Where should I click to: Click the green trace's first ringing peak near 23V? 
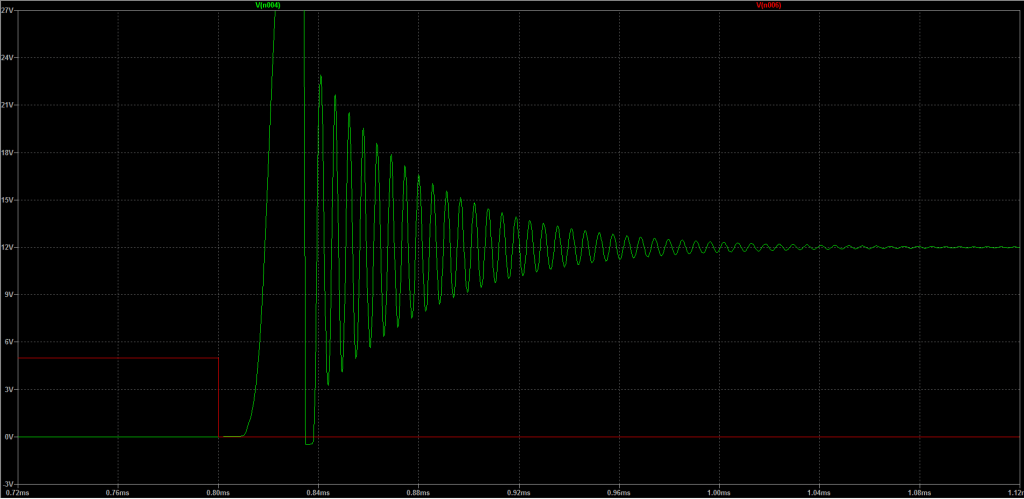tap(320, 77)
